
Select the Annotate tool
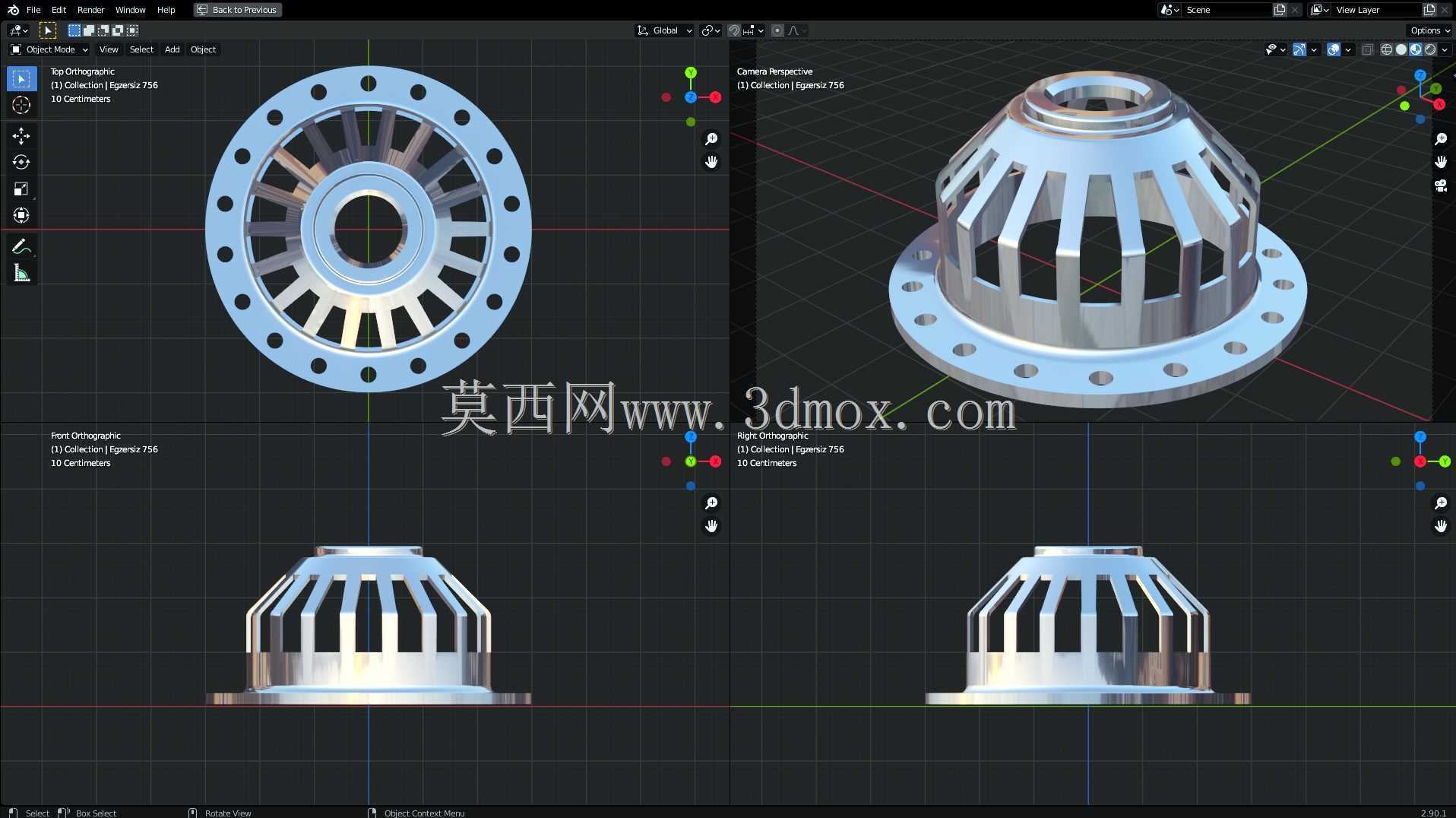21,246
